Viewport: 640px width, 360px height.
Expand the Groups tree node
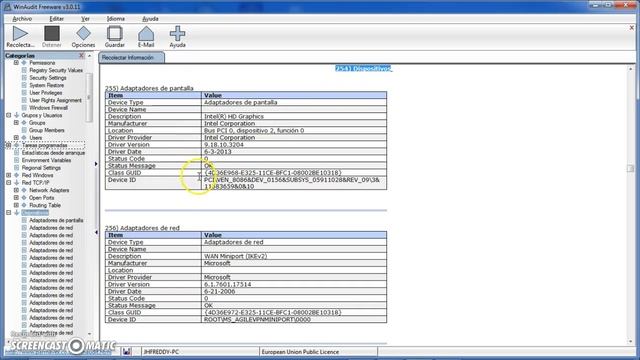pos(16,122)
